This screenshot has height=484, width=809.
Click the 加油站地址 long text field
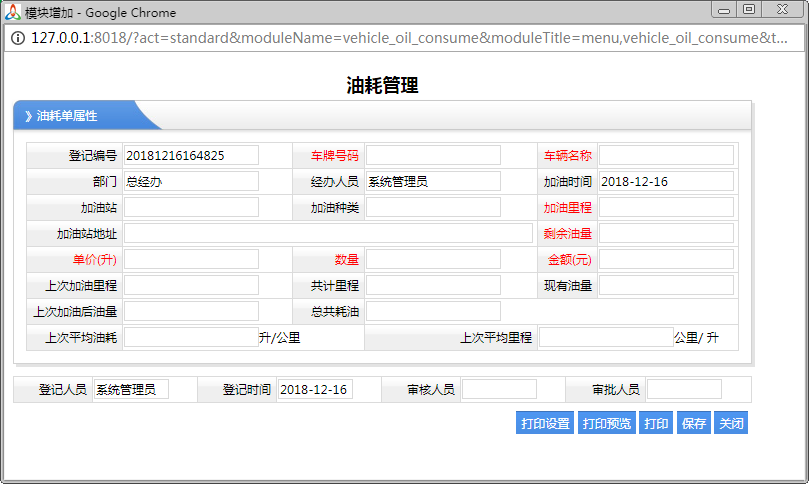coord(328,233)
